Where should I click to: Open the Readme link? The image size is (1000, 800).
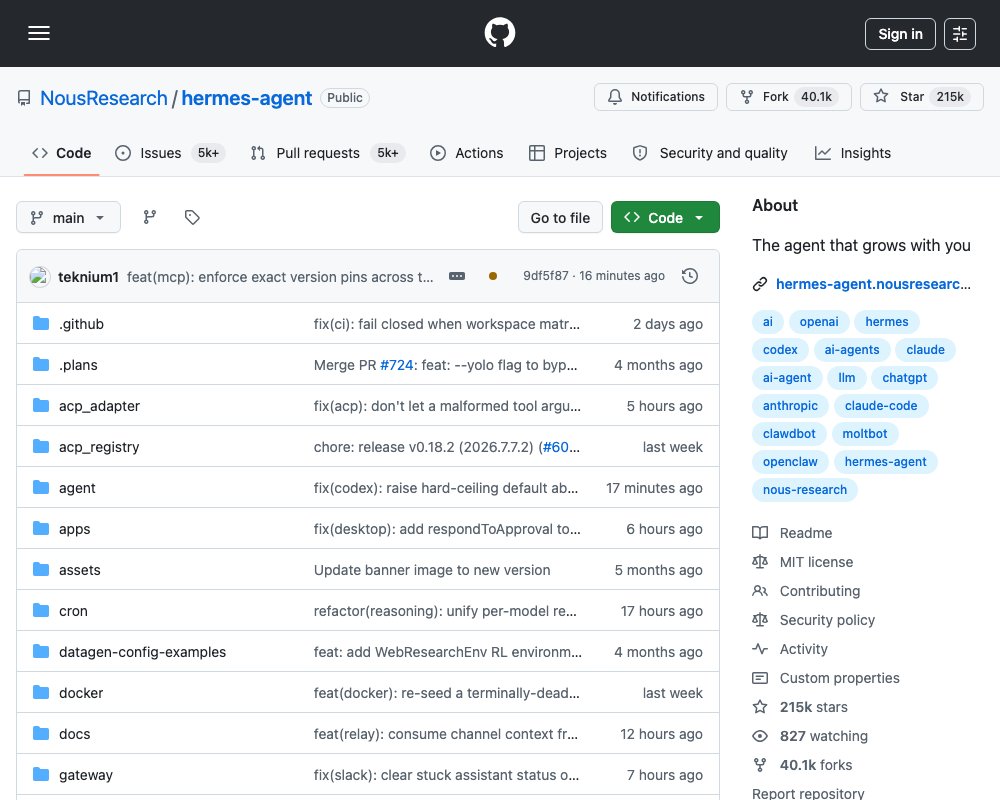(792, 533)
